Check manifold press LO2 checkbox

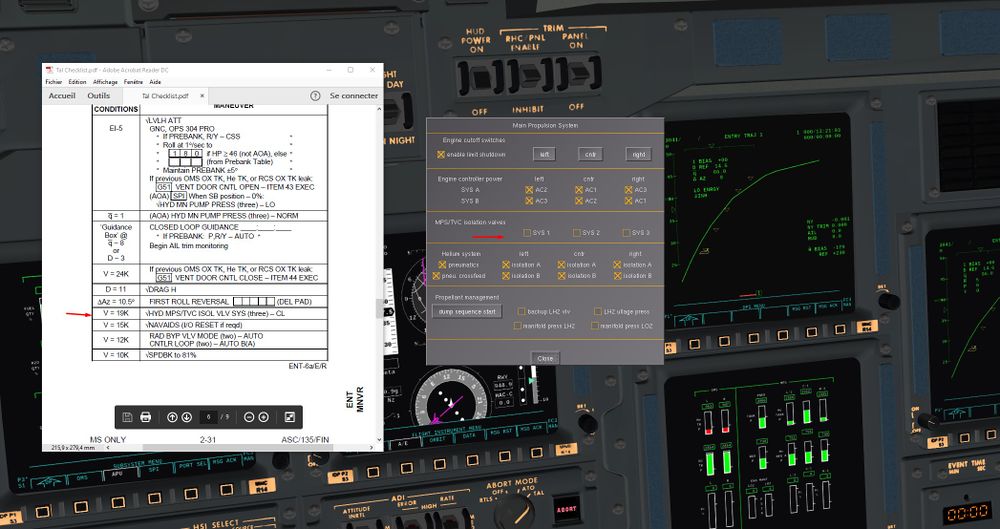coord(594,325)
